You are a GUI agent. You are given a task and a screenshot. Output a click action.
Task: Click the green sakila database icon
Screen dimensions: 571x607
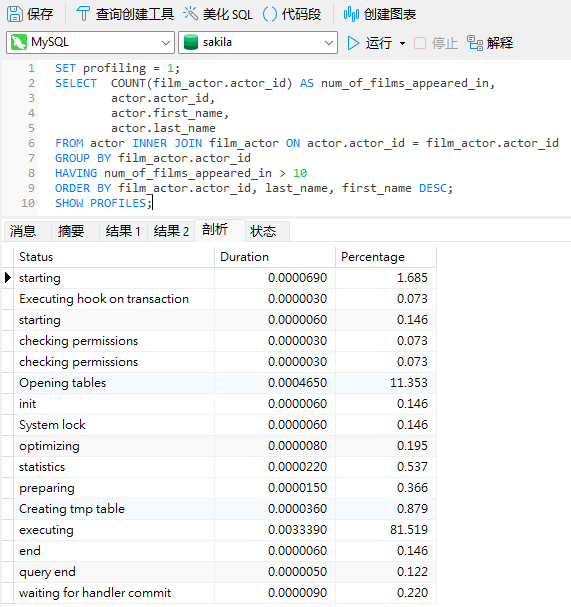point(190,42)
